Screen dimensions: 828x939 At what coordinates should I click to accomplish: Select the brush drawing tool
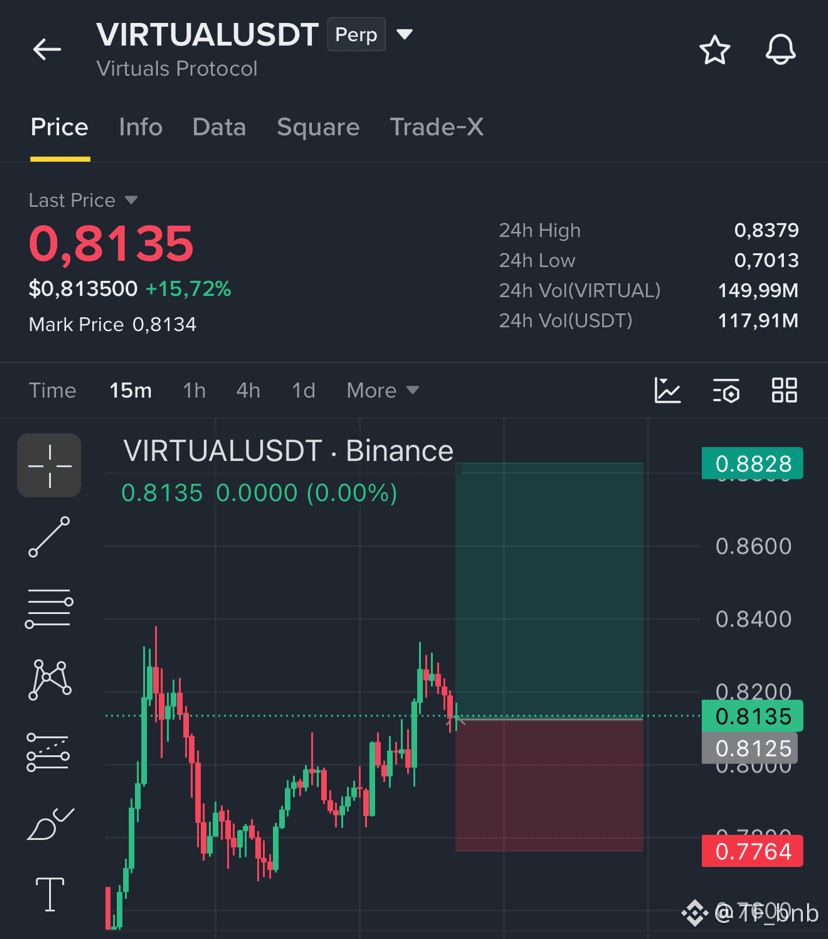pyautogui.click(x=50, y=824)
